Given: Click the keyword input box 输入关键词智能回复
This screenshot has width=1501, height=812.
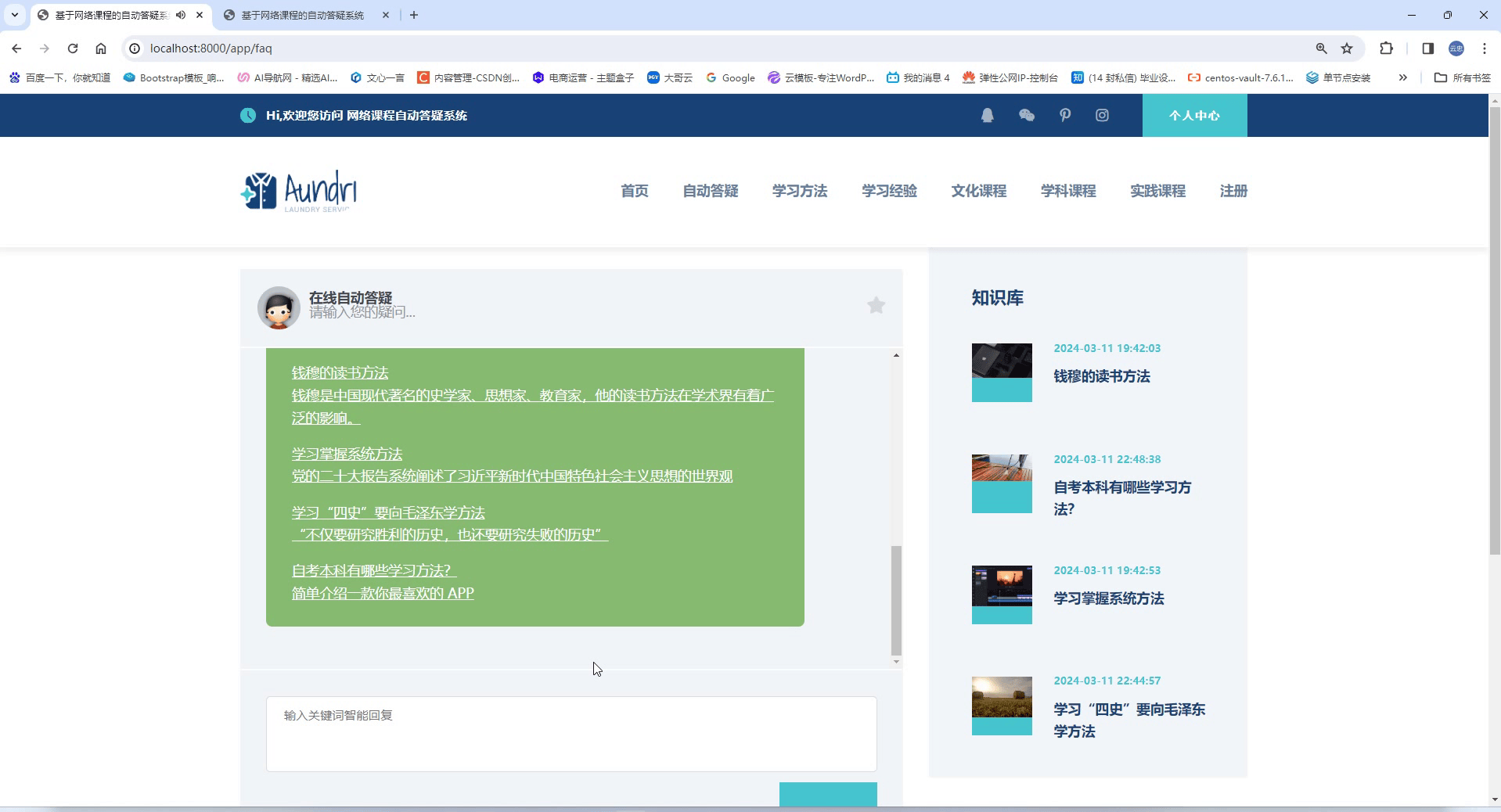Looking at the screenshot, I should pos(571,734).
